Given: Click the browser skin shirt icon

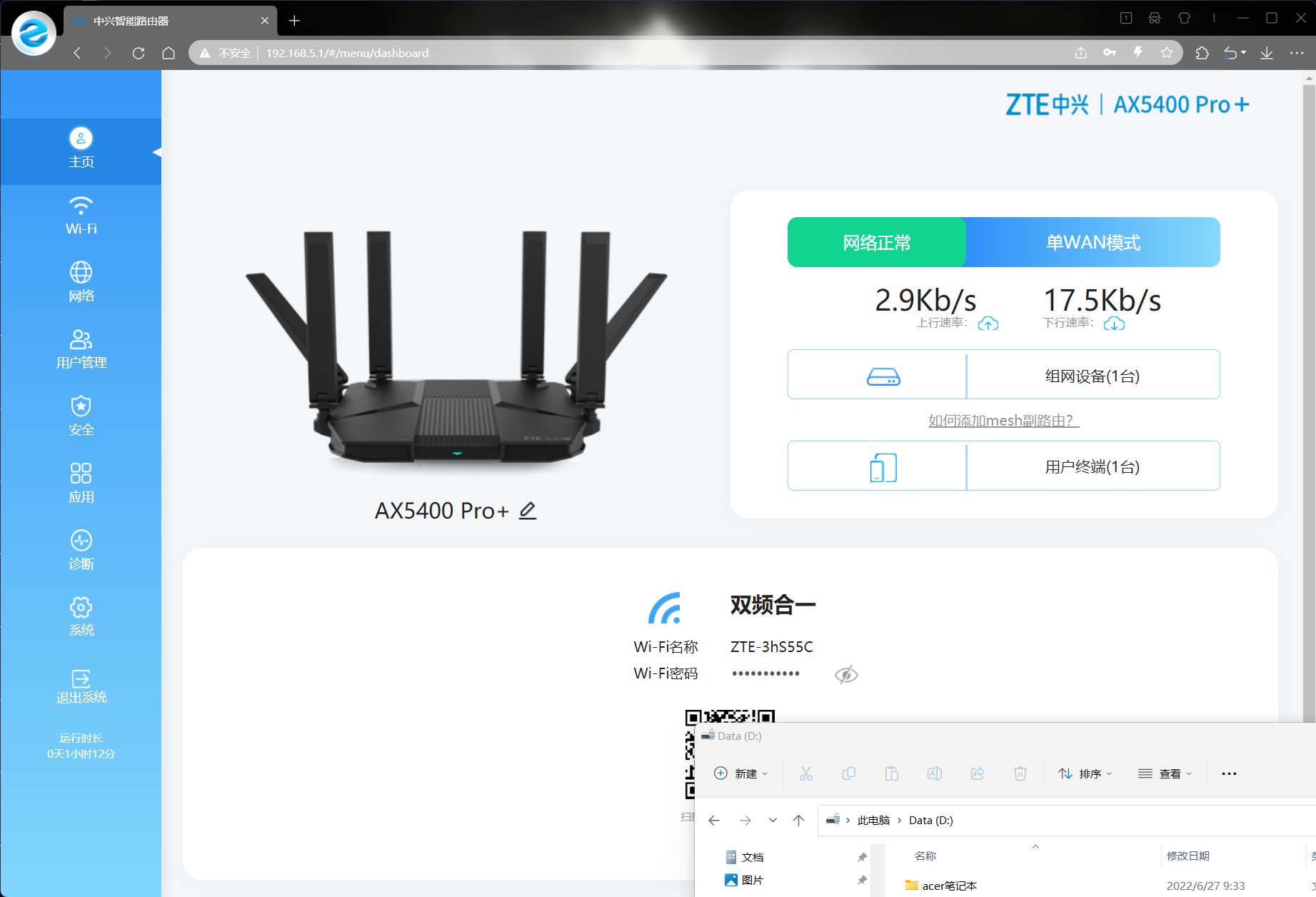Looking at the screenshot, I should click(x=1185, y=19).
